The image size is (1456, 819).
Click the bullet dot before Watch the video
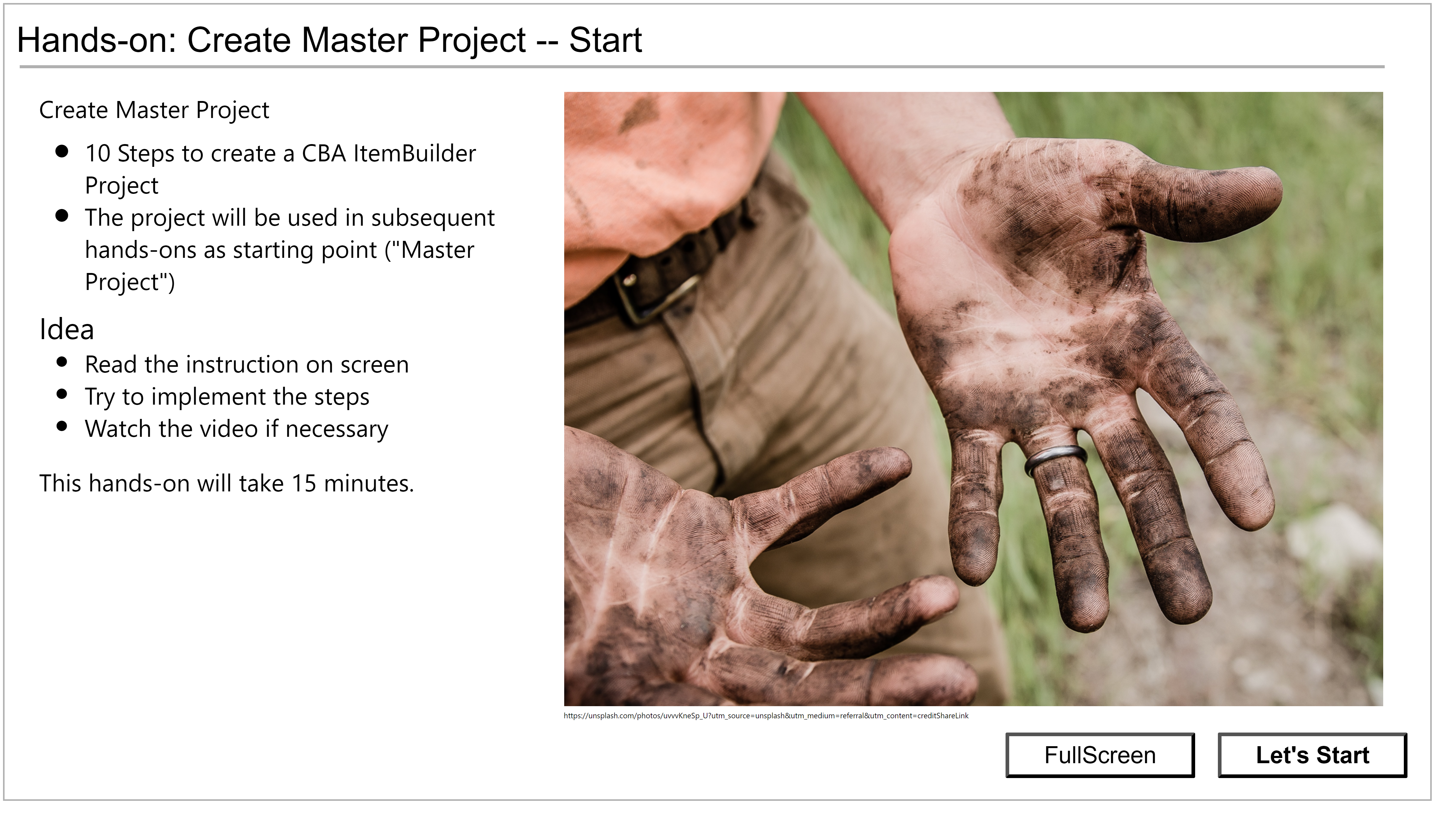tap(62, 426)
